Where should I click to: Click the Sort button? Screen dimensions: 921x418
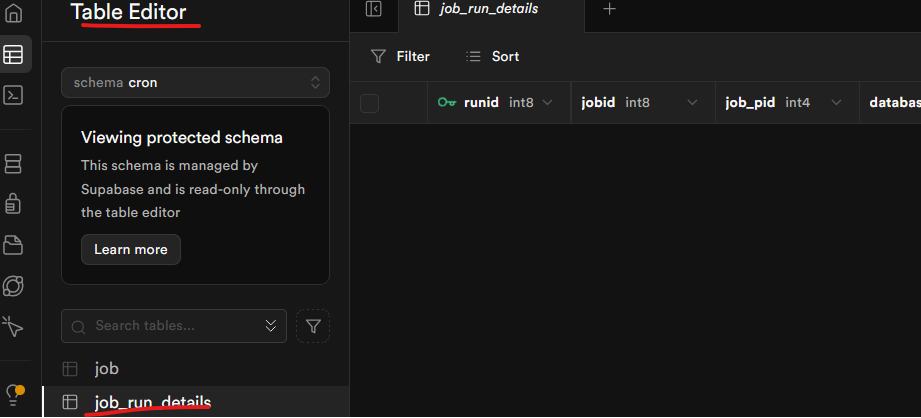coord(493,56)
